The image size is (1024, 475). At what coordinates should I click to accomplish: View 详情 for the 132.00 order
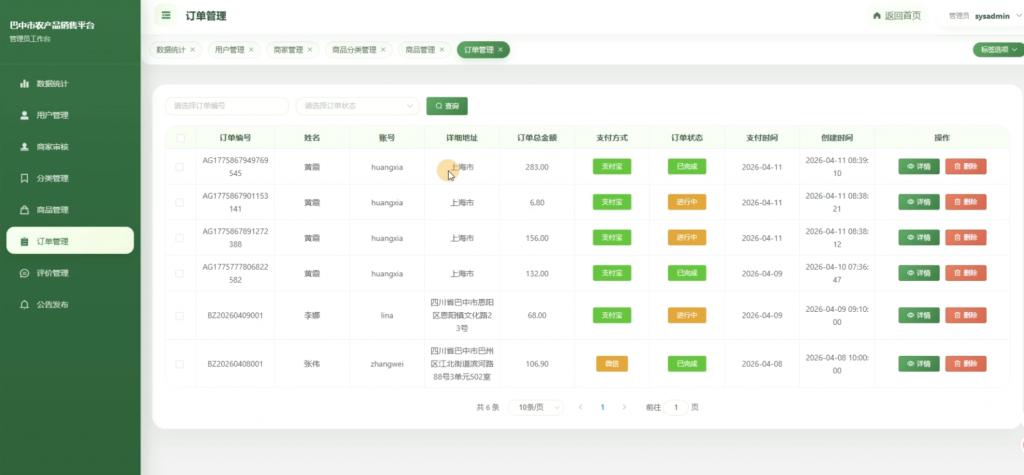click(919, 273)
